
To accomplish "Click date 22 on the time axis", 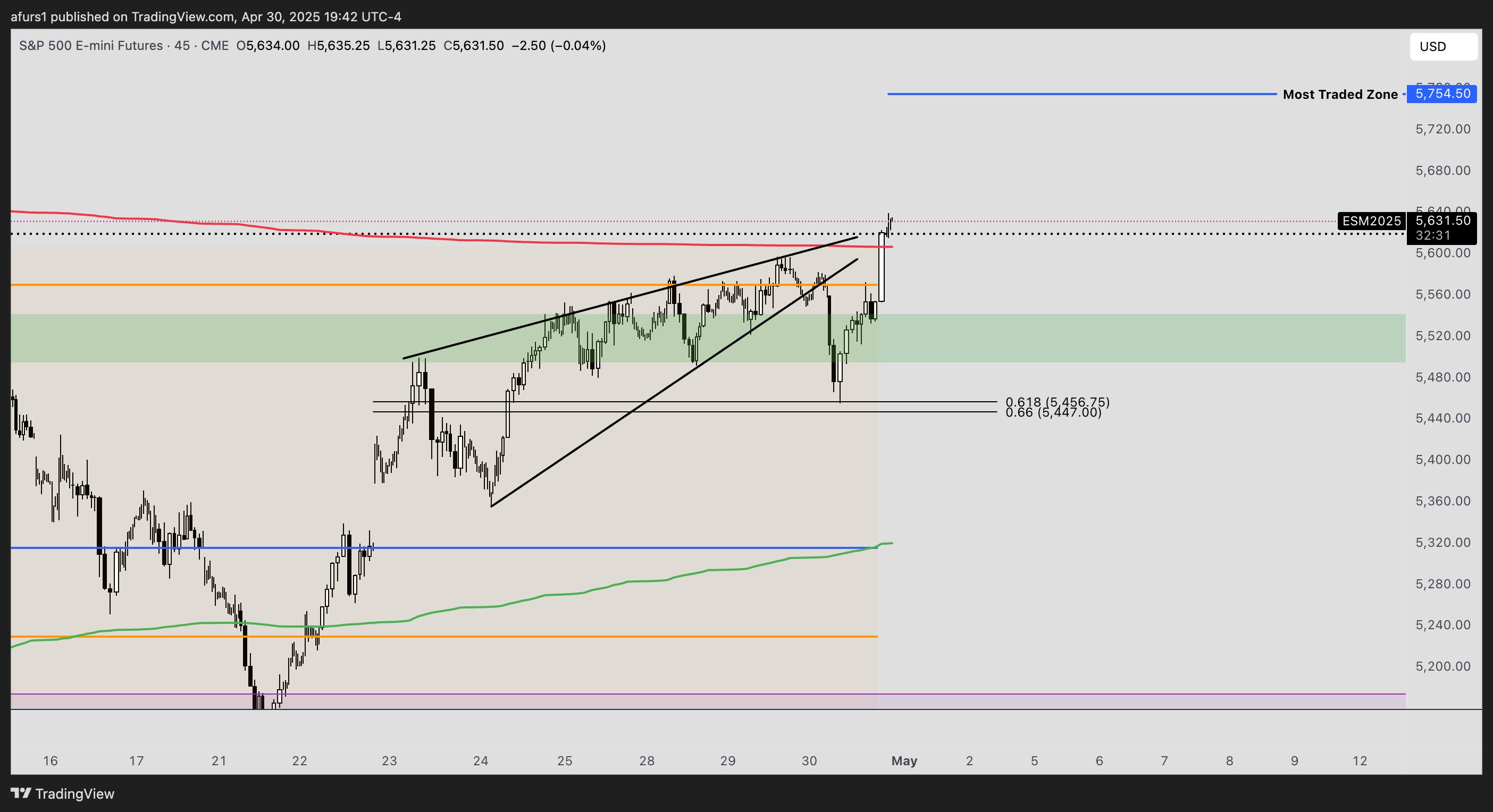I will pos(300,761).
